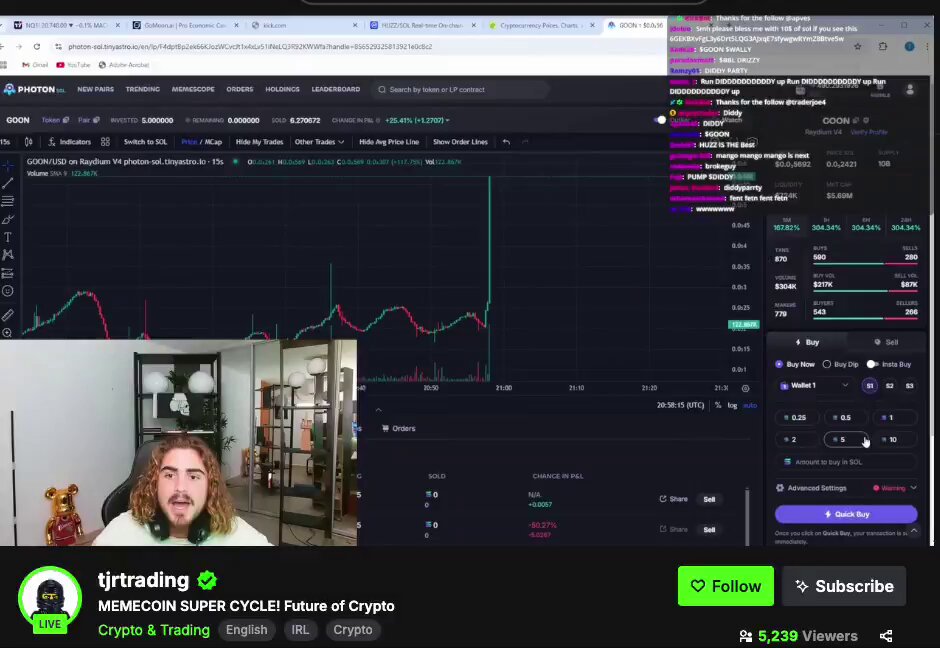The width and height of the screenshot is (940, 648).
Task: Click the Quick Buy button
Action: (846, 514)
